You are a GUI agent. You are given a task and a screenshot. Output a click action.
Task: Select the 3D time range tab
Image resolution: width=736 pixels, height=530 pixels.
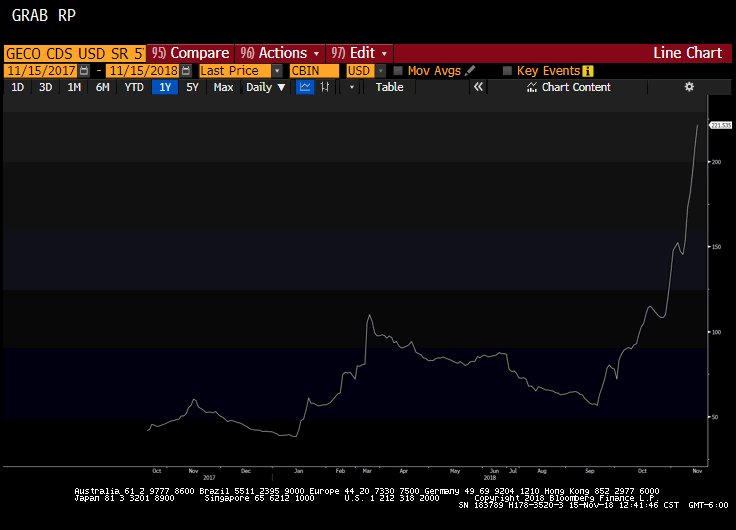[x=46, y=87]
